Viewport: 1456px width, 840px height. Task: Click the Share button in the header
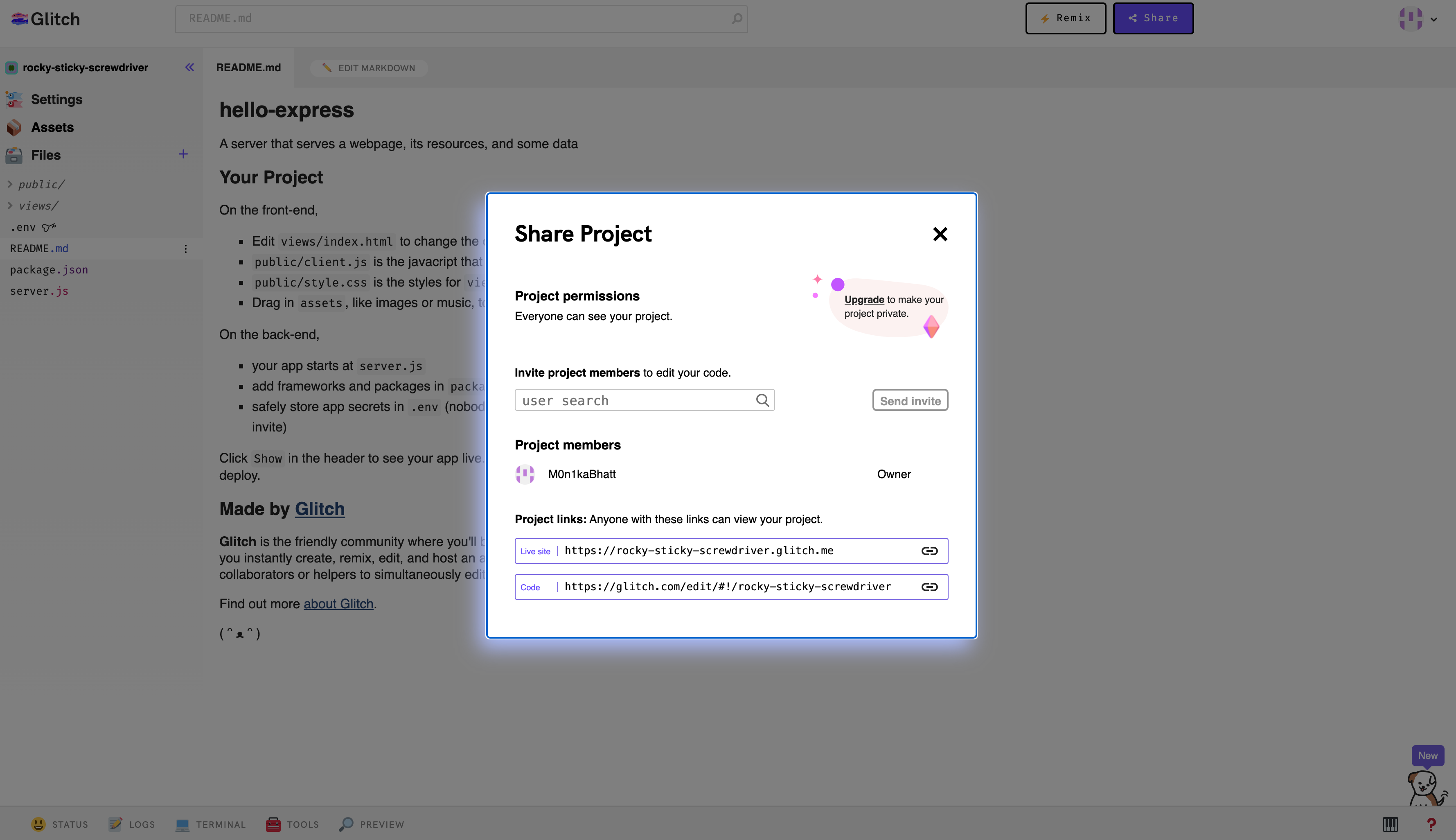coord(1153,18)
